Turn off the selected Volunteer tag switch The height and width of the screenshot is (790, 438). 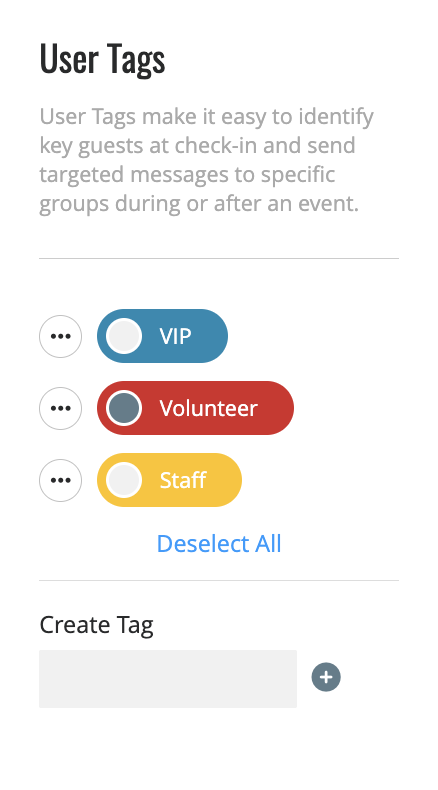(124, 408)
